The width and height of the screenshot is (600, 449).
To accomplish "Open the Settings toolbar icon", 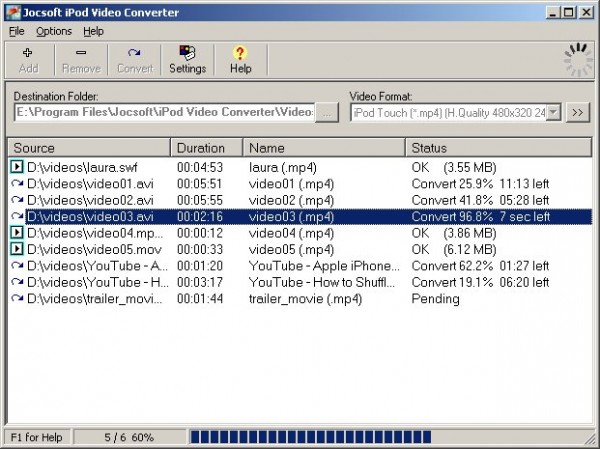I will click(187, 53).
